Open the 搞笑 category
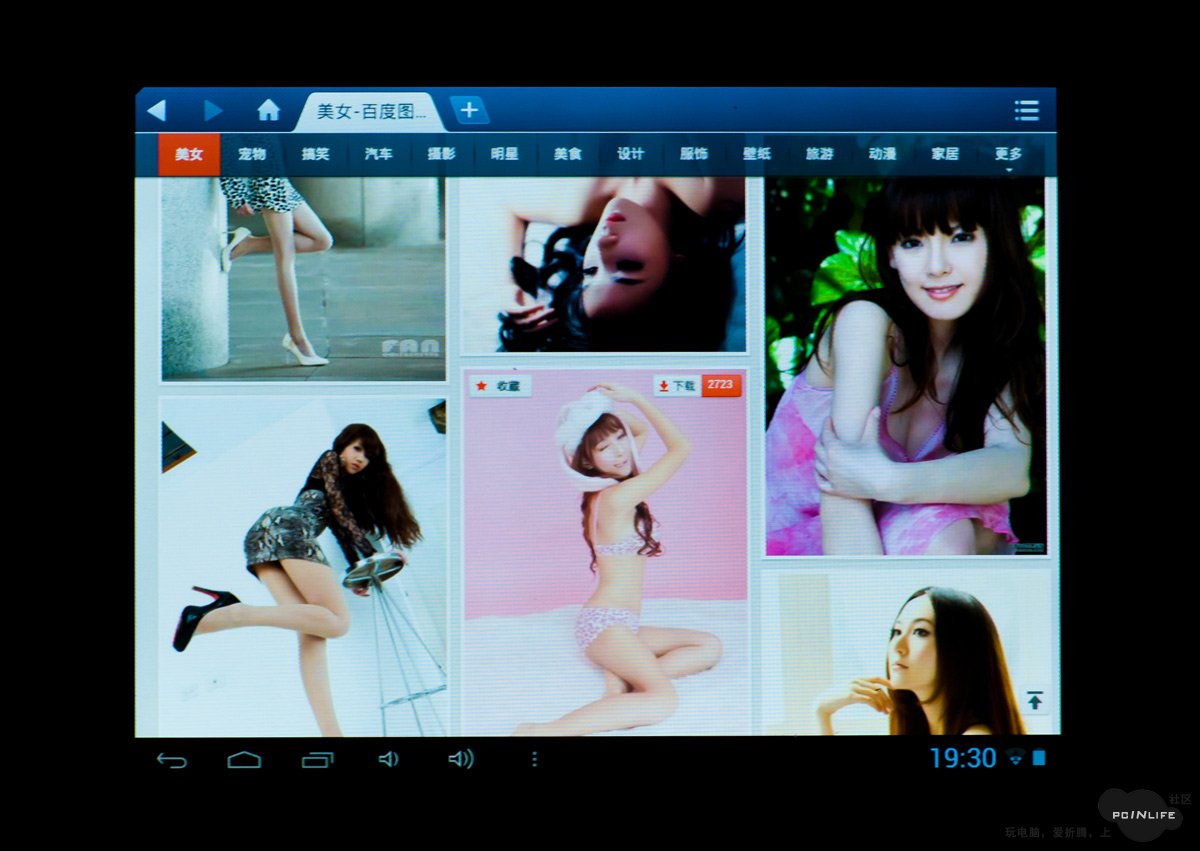 tap(315, 154)
